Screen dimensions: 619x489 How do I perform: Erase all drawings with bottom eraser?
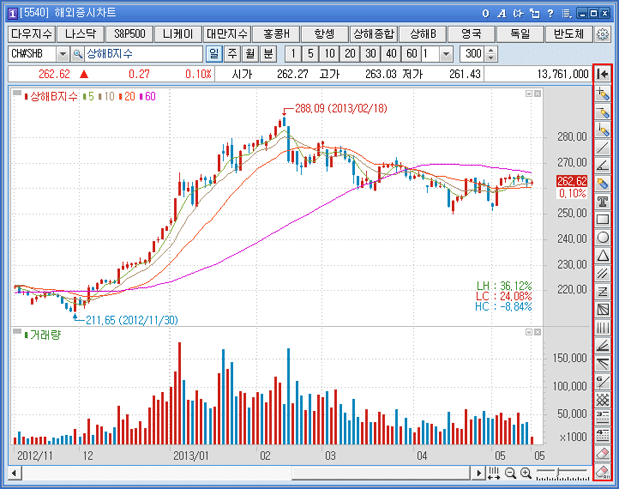click(x=602, y=472)
